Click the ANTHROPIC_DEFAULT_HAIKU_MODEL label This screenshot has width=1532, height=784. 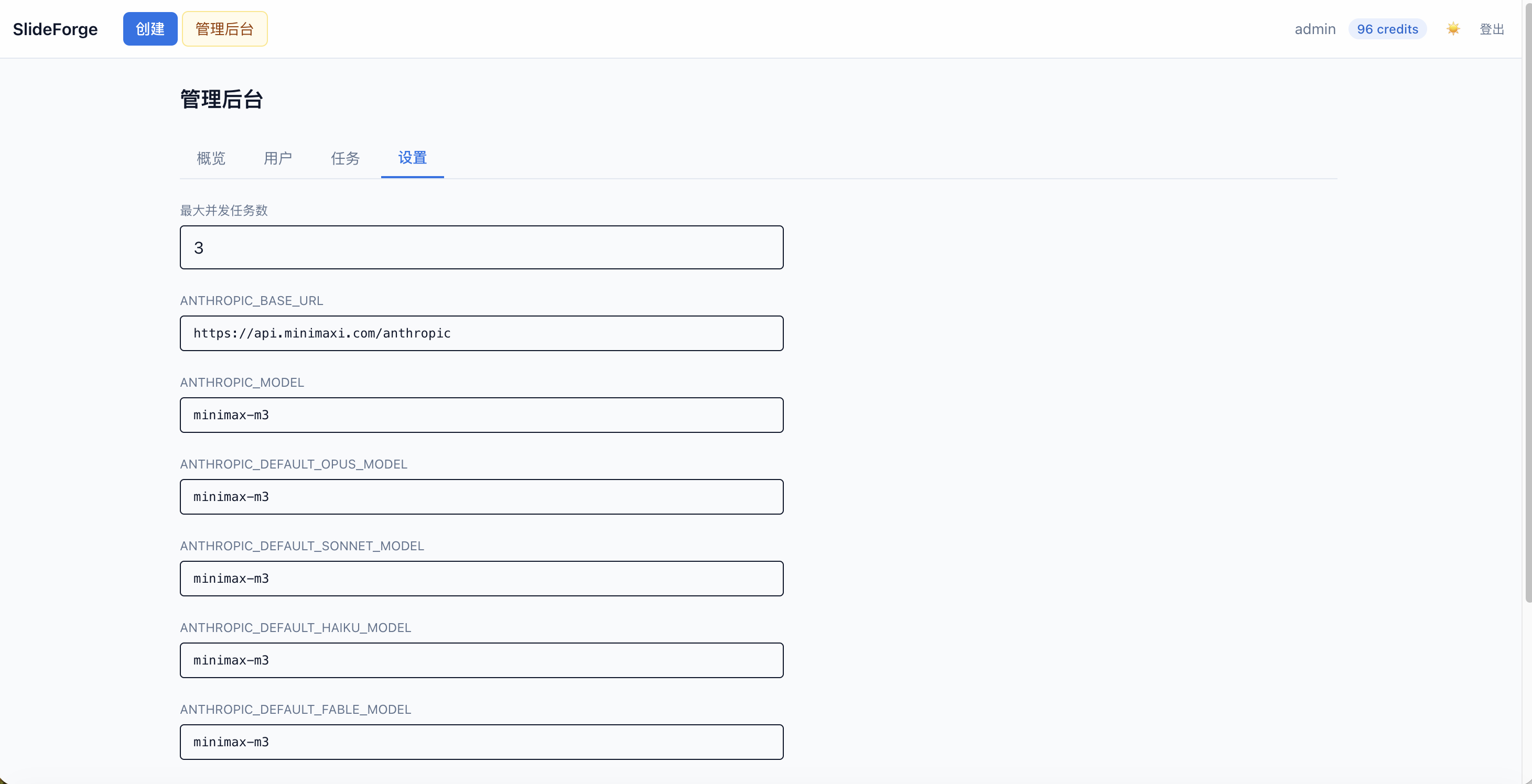(x=296, y=628)
